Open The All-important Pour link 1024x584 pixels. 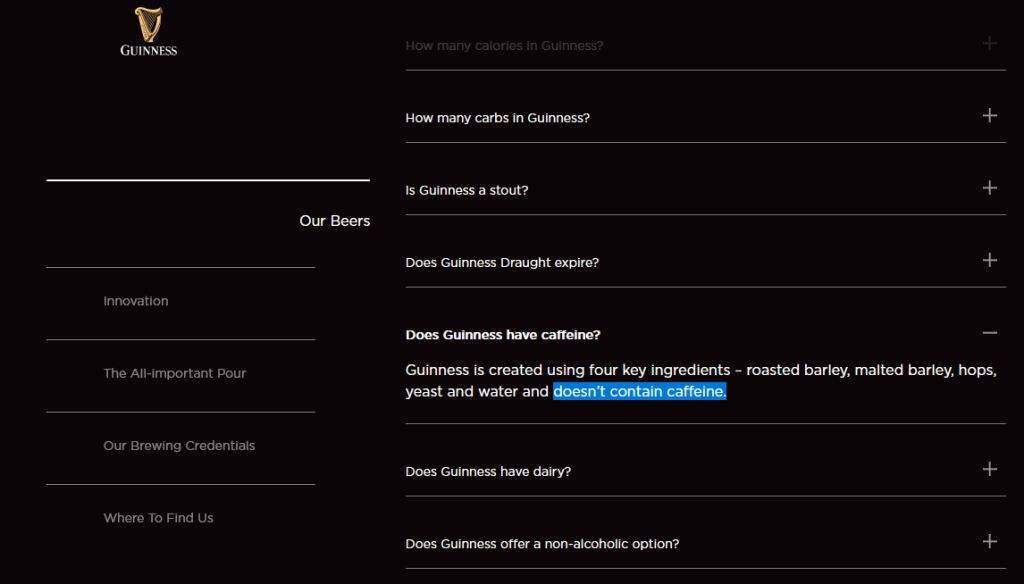coord(174,373)
